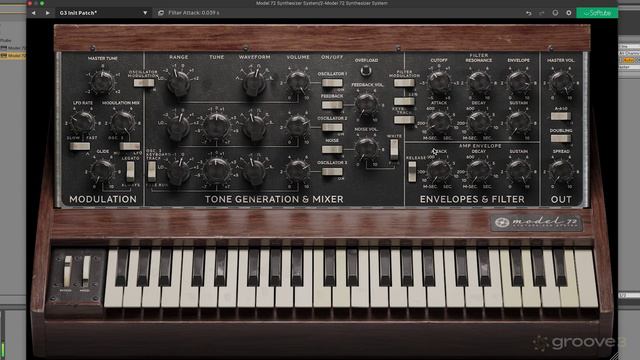Click the Filter Sustain knob
This screenshot has height=360, width=640.
click(519, 122)
